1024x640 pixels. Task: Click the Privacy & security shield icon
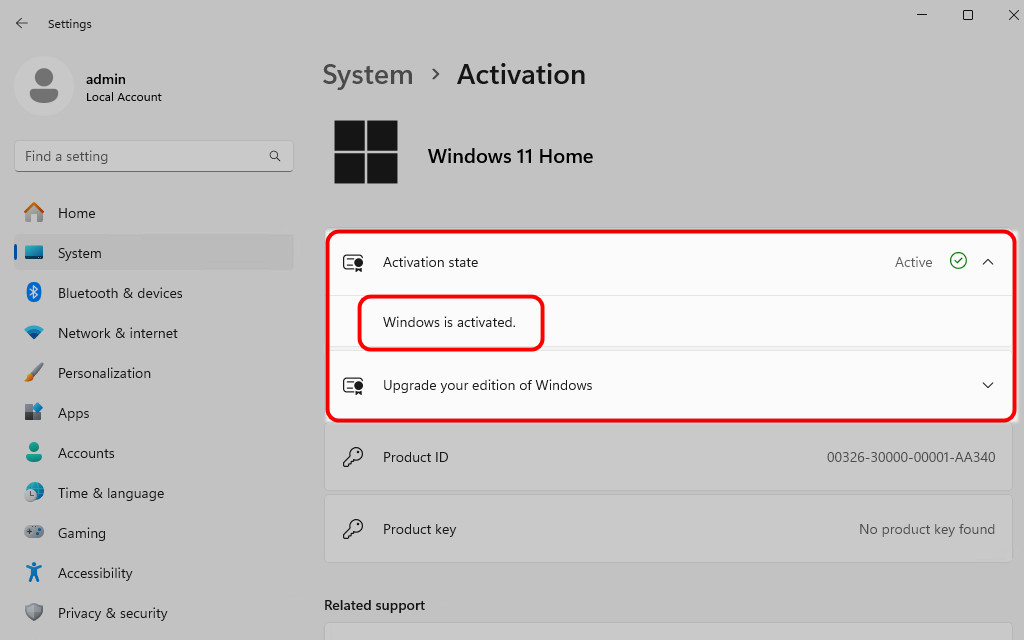point(34,613)
